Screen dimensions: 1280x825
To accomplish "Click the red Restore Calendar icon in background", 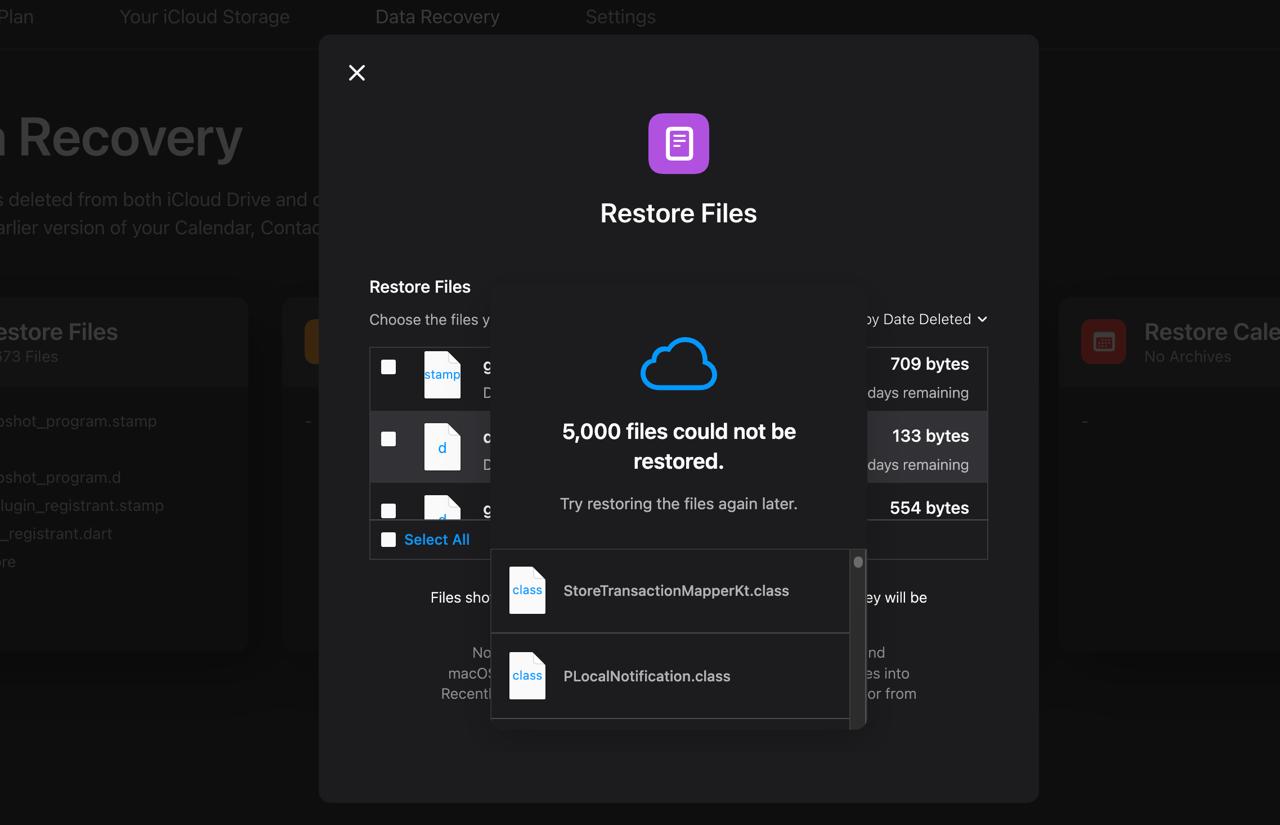I will [x=1104, y=342].
